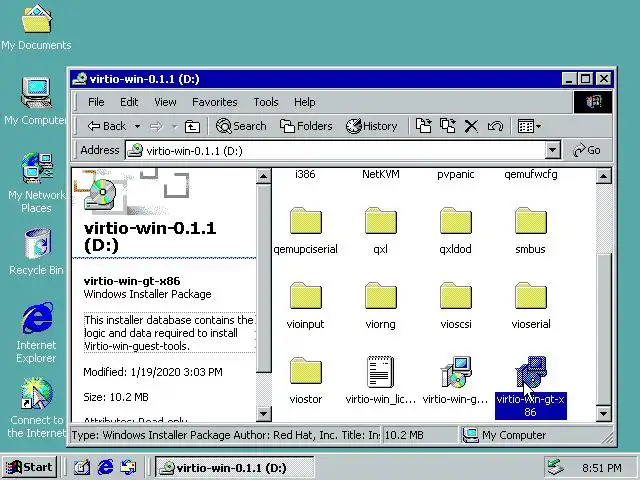Launch Outlook Express from quick launch
The image size is (640, 480).
(x=129, y=467)
